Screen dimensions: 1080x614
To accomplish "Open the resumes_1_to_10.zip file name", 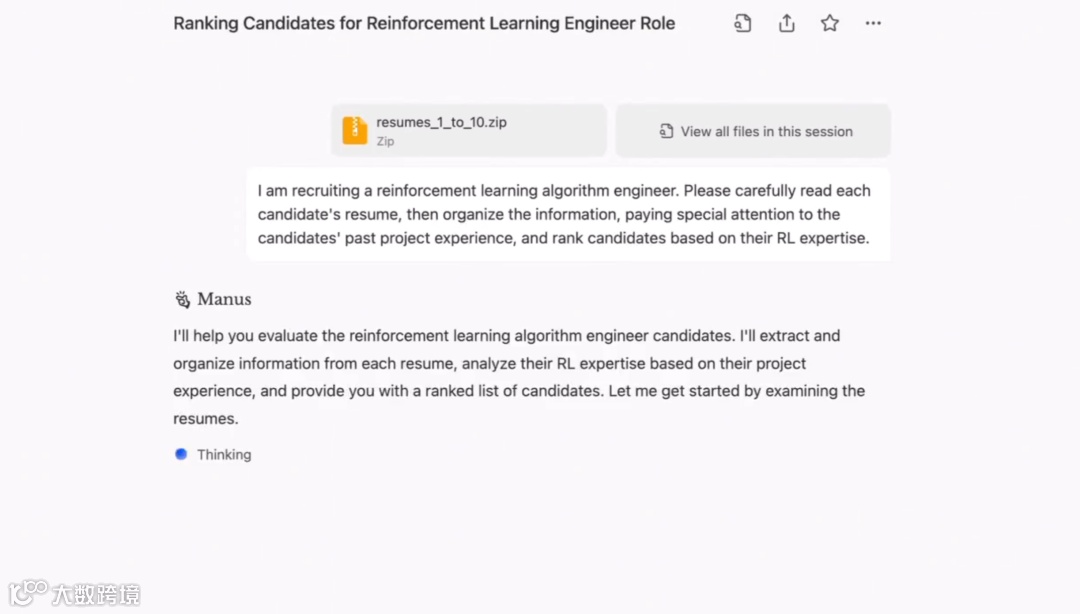I will pyautogui.click(x=441, y=122).
